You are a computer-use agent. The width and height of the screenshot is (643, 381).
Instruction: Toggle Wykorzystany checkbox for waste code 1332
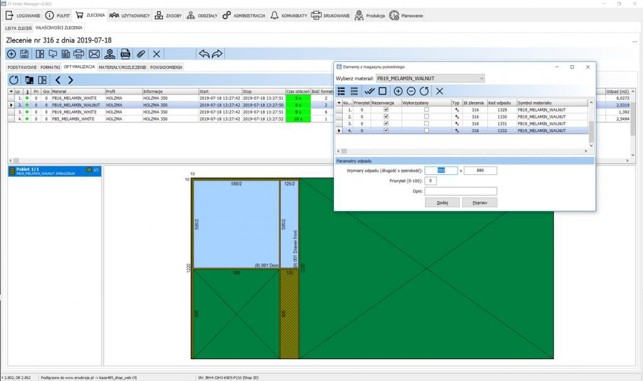click(426, 130)
